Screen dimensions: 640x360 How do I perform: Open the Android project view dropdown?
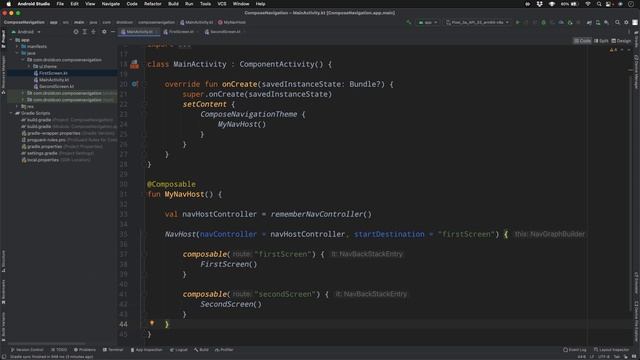coord(26,31)
